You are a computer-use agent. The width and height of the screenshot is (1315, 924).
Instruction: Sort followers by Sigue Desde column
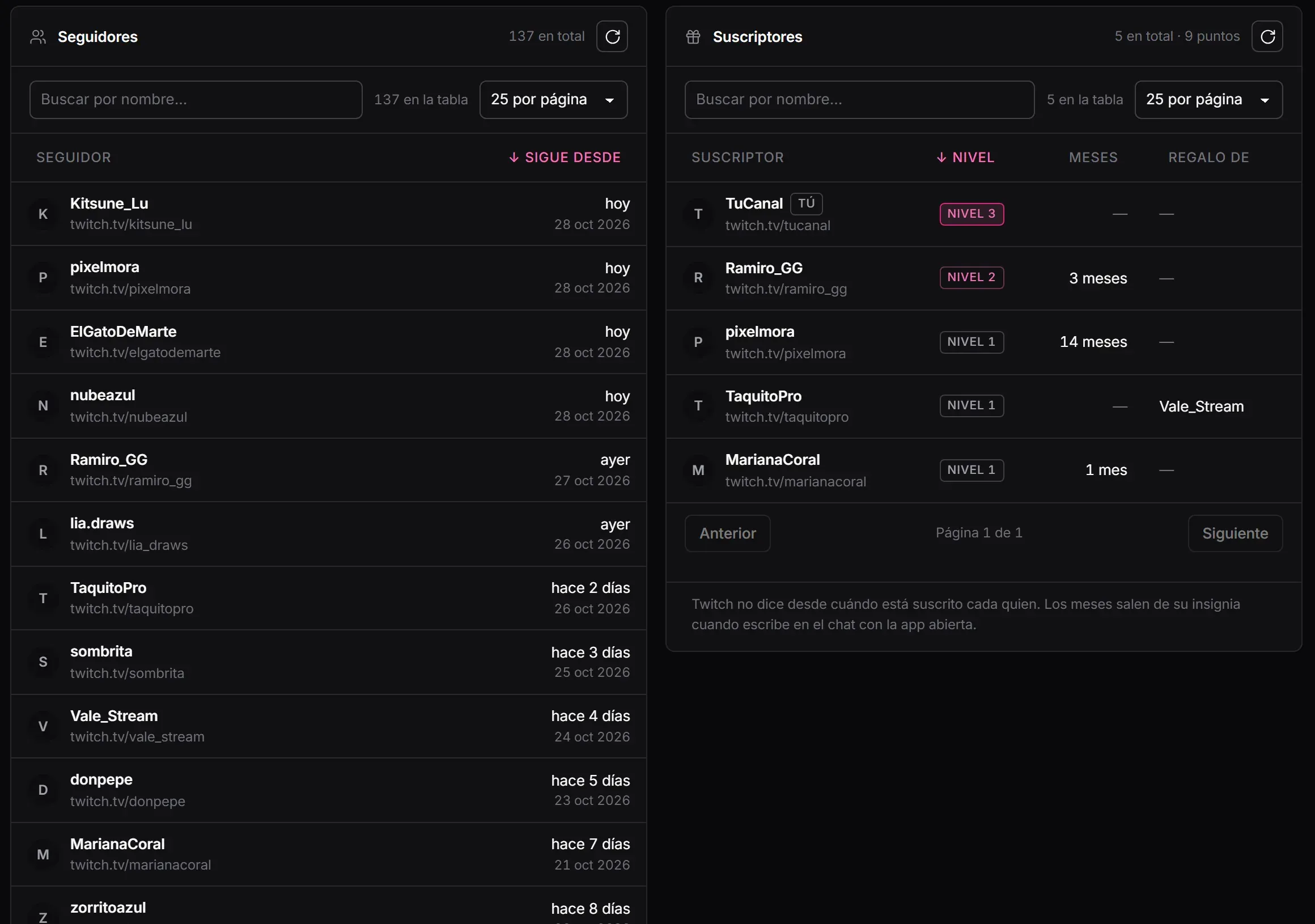tap(565, 158)
